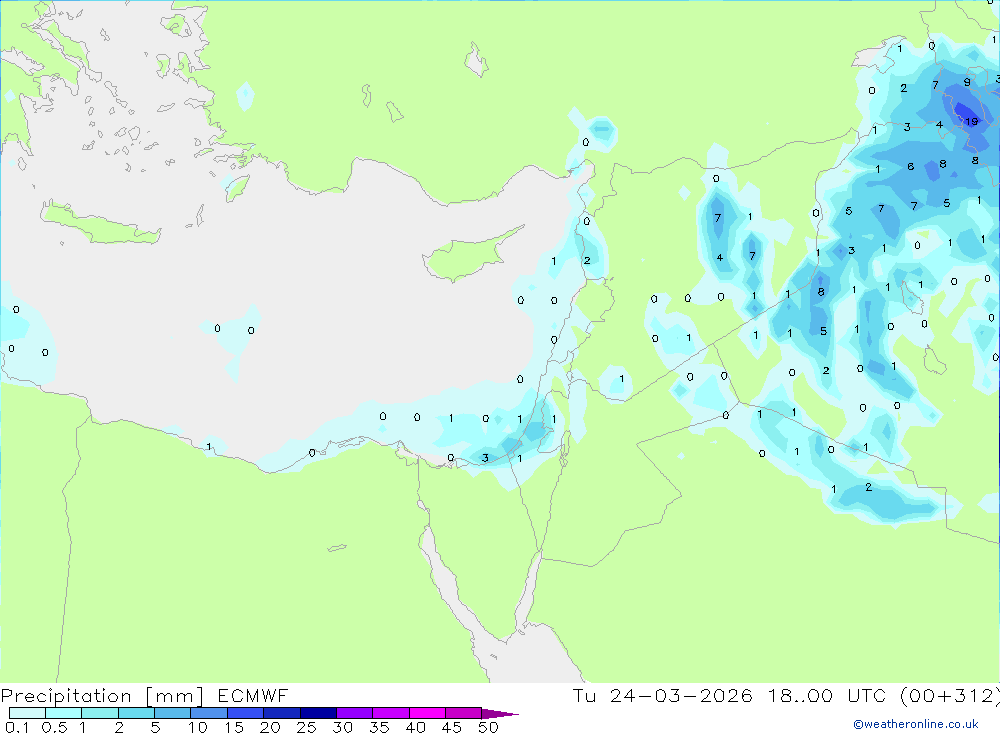Click the '6' precipitation value on the map
This screenshot has width=1000, height=733.
coord(911,167)
